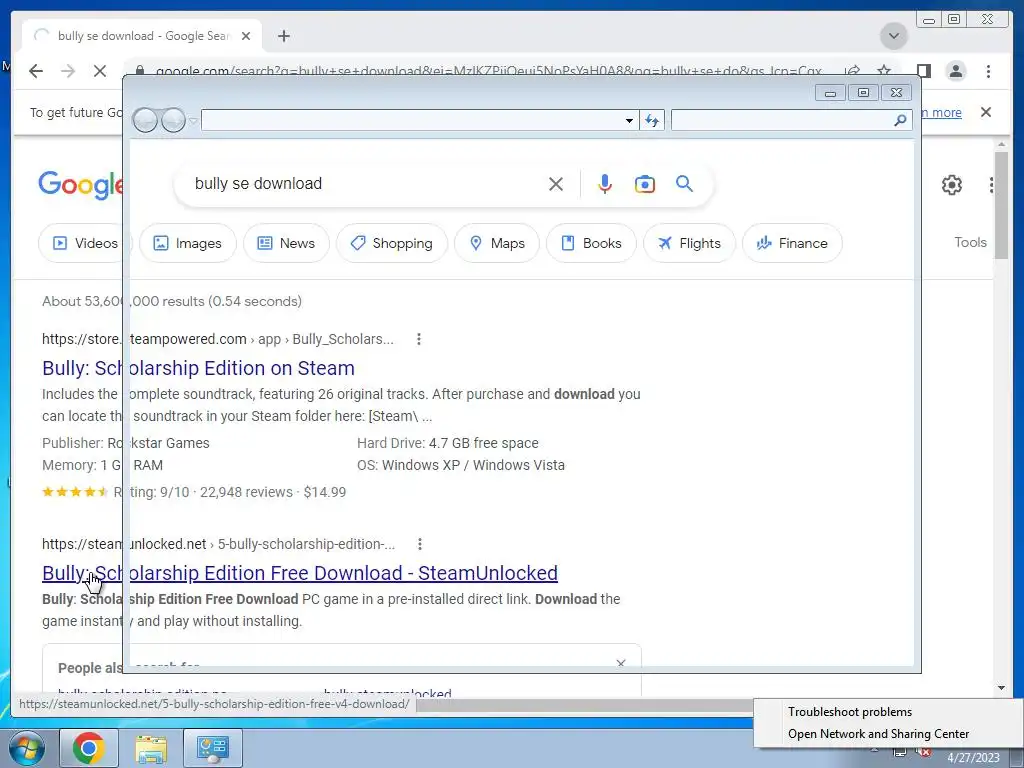The image size is (1024, 768).
Task: Filter results by Shopping
Action: pyautogui.click(x=392, y=243)
